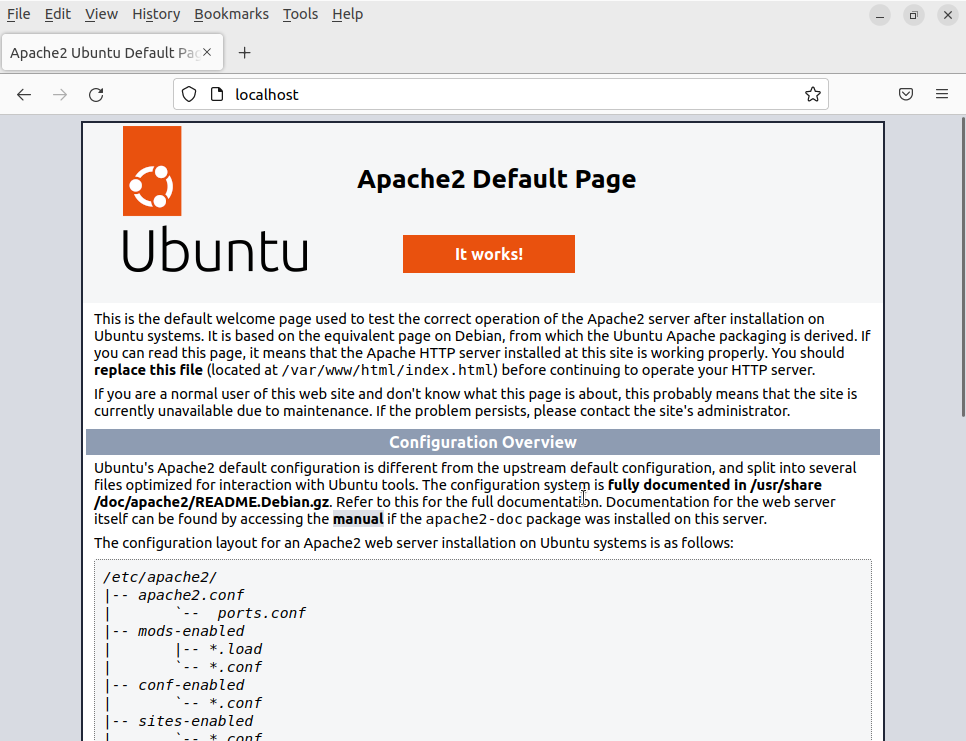Restore down the Firefox window
Image resolution: width=966 pixels, height=741 pixels.
[914, 15]
